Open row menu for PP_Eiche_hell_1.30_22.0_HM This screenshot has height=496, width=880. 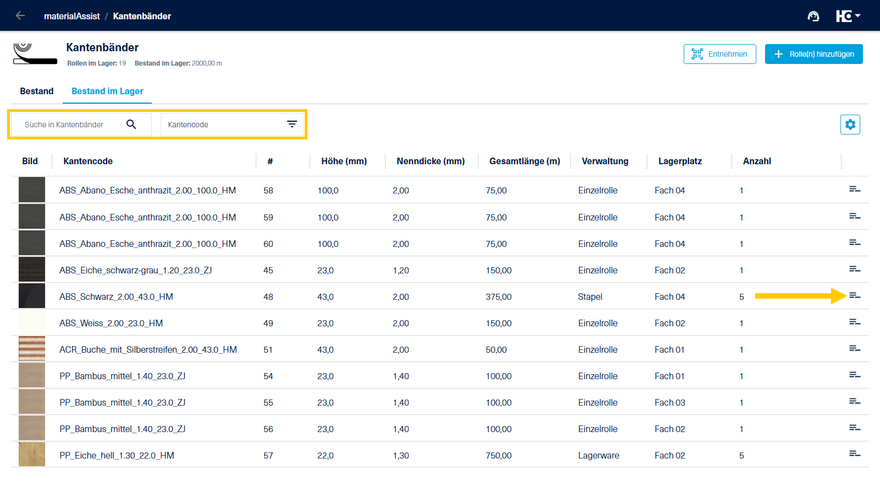coord(855,454)
